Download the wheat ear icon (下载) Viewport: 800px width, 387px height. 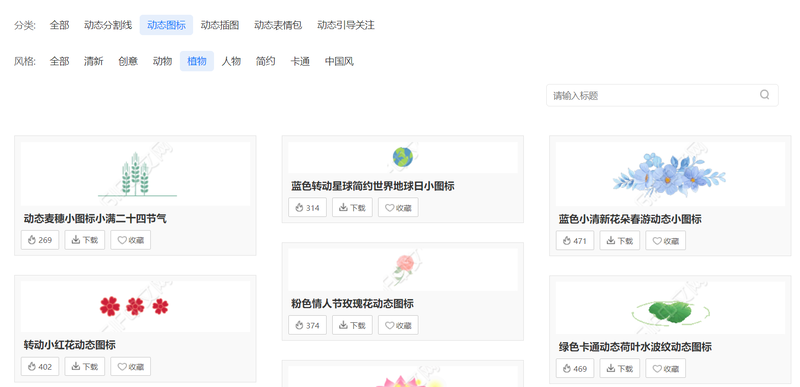coord(85,240)
